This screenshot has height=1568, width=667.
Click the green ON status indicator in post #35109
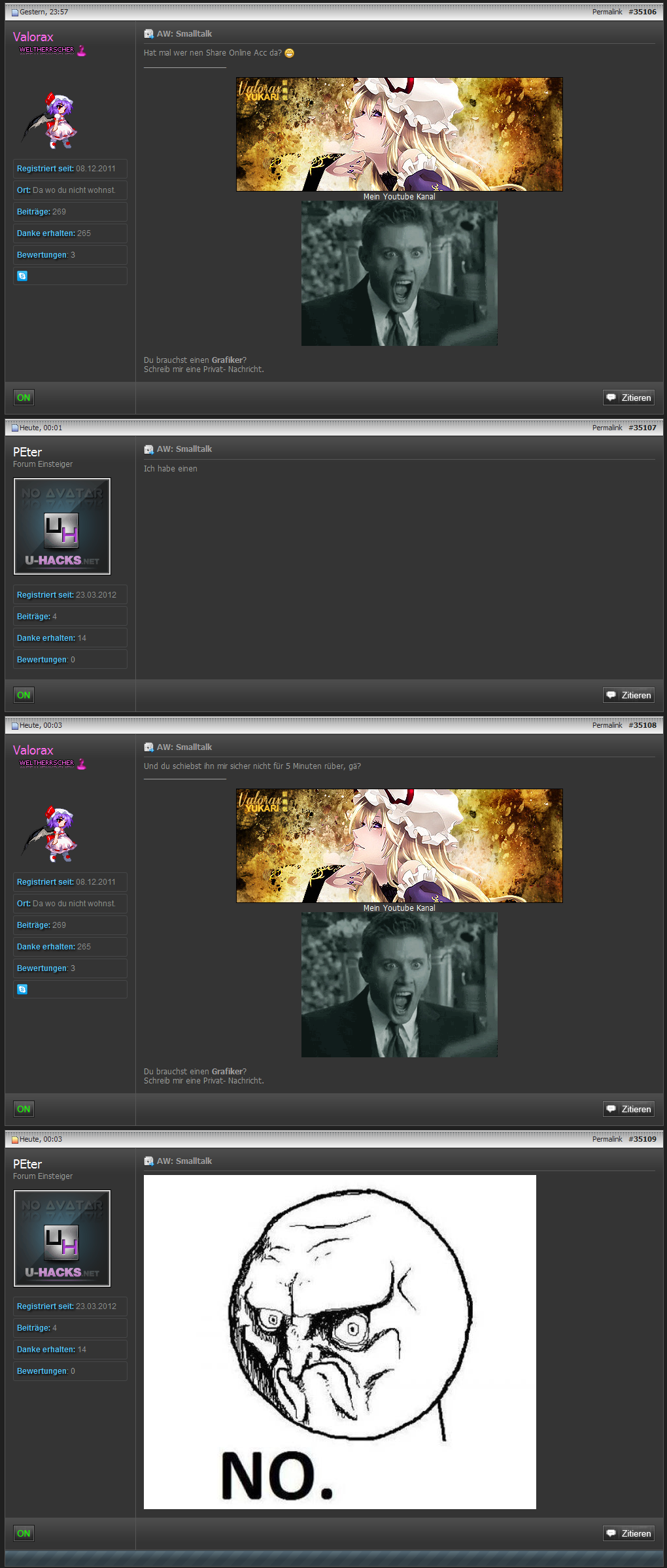click(x=24, y=1533)
